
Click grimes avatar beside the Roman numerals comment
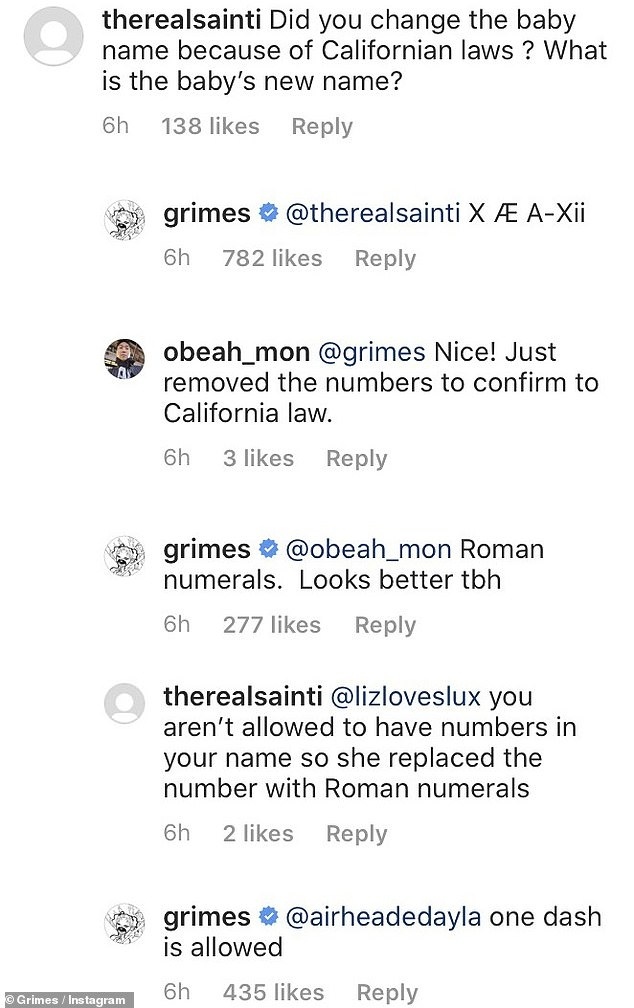[x=126, y=556]
